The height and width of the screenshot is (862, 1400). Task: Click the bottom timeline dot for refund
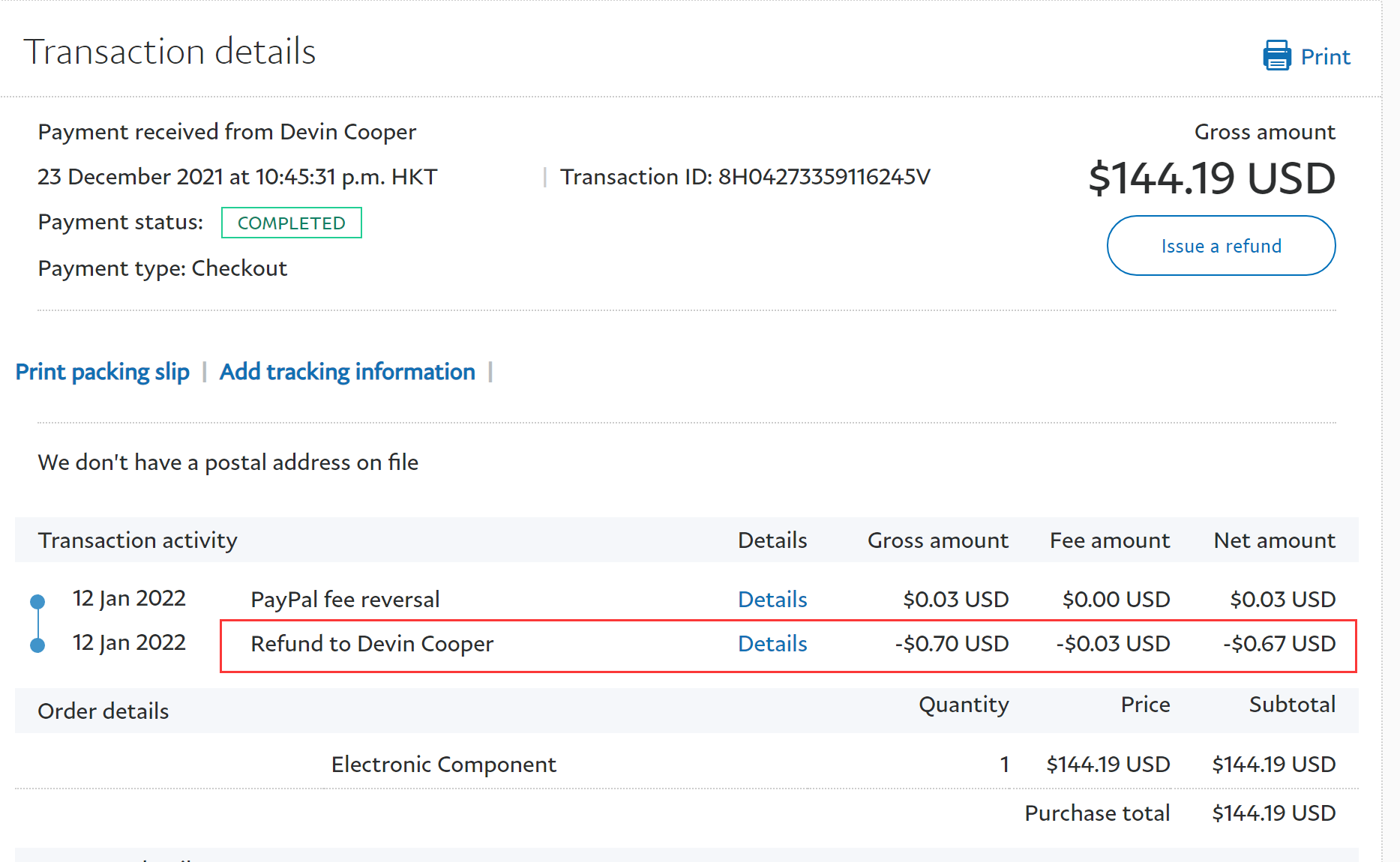click(37, 645)
